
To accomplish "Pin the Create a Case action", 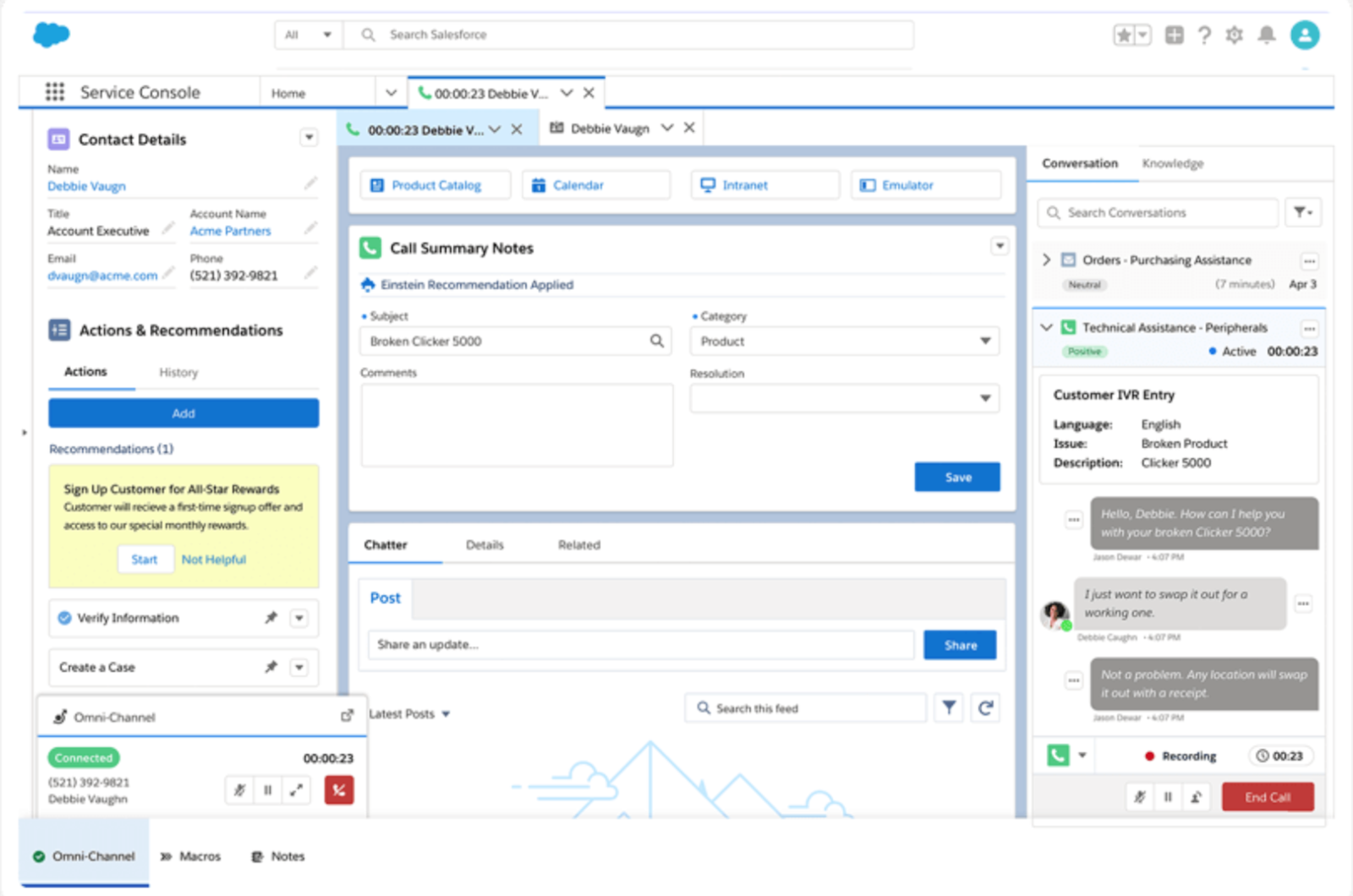I will click(x=271, y=667).
